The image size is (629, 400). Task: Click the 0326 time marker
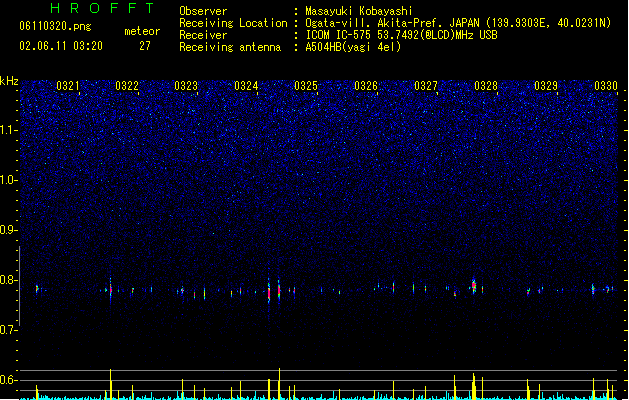pyautogui.click(x=366, y=86)
